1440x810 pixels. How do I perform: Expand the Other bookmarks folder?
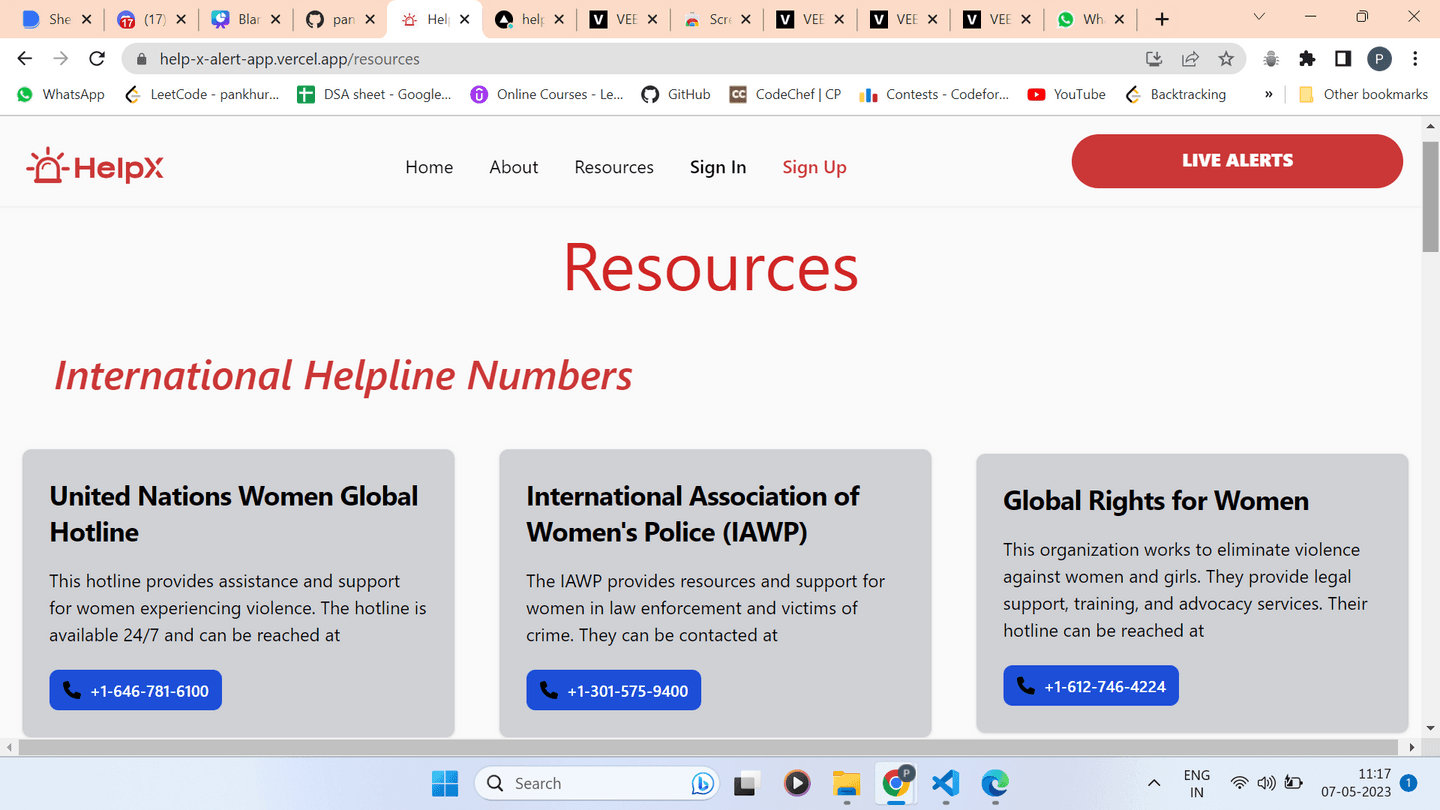(x=1363, y=94)
